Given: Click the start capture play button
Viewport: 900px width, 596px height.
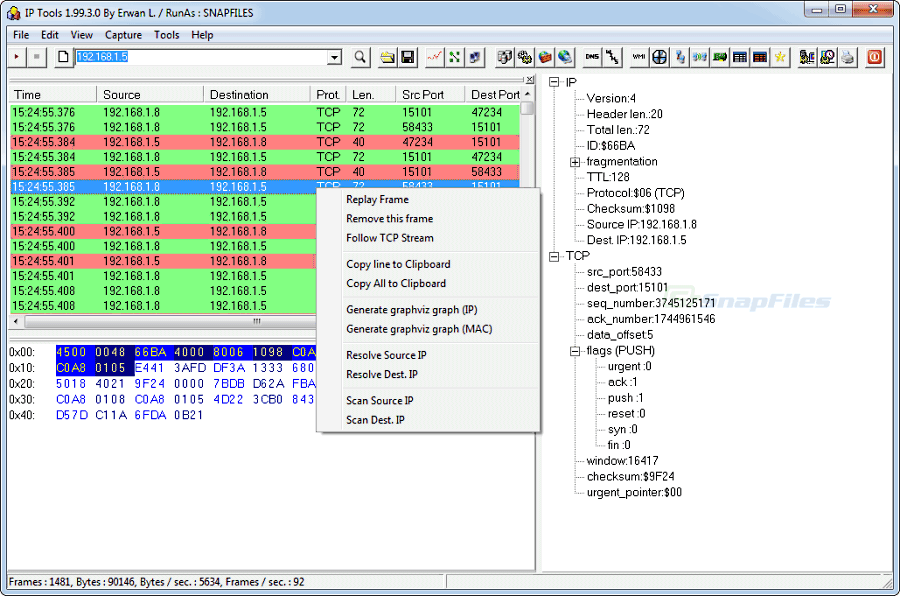Looking at the screenshot, I should click(17, 57).
